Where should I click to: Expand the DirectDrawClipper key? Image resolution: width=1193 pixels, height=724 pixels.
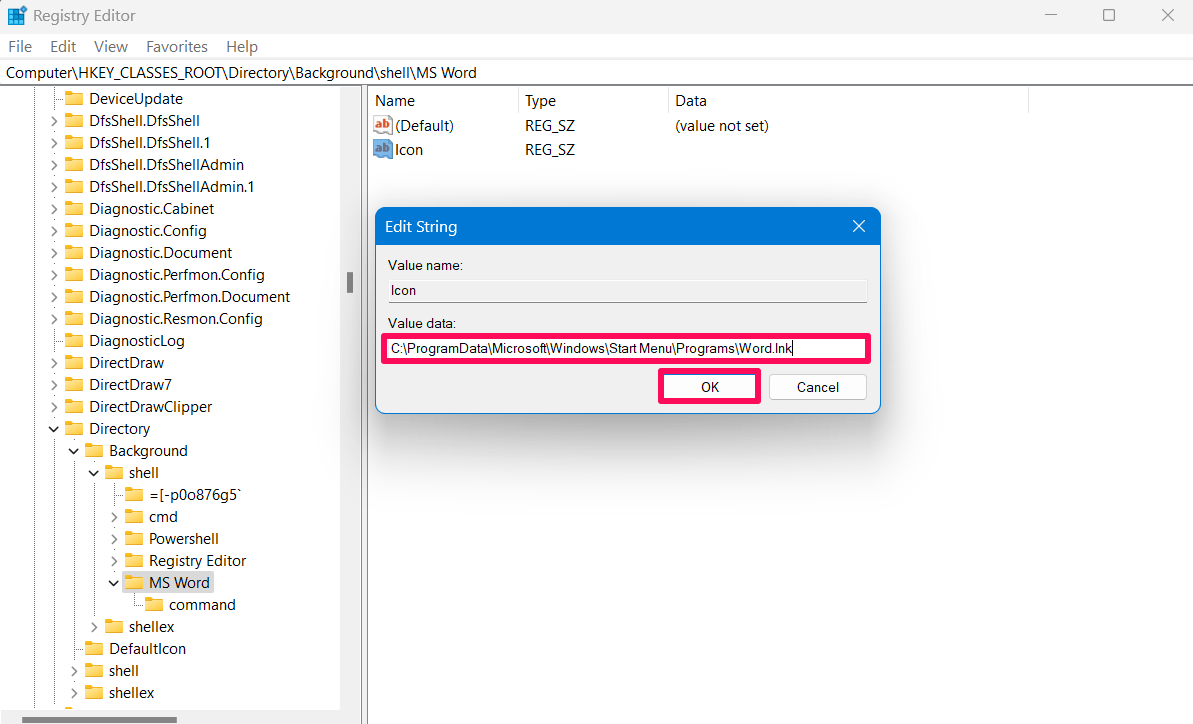pos(54,407)
